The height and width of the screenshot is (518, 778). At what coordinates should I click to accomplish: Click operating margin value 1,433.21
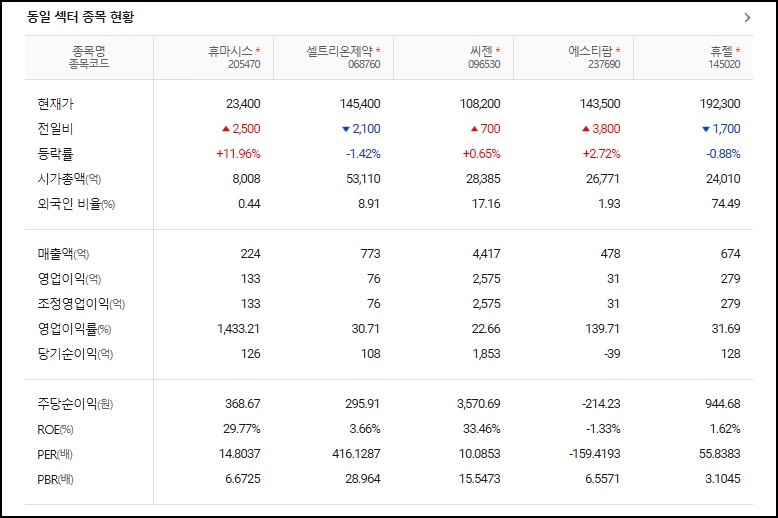point(238,328)
